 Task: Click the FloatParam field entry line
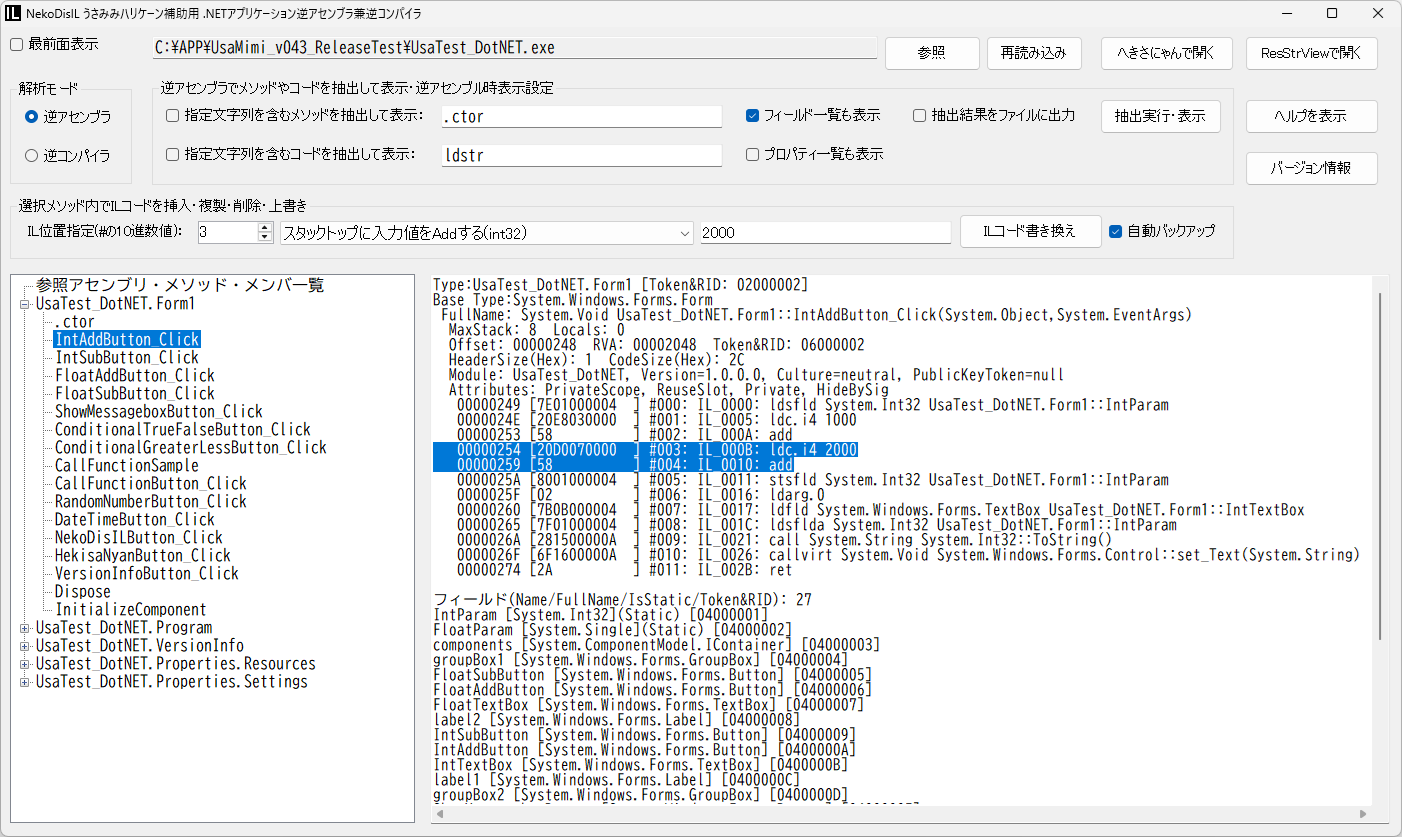click(x=613, y=630)
